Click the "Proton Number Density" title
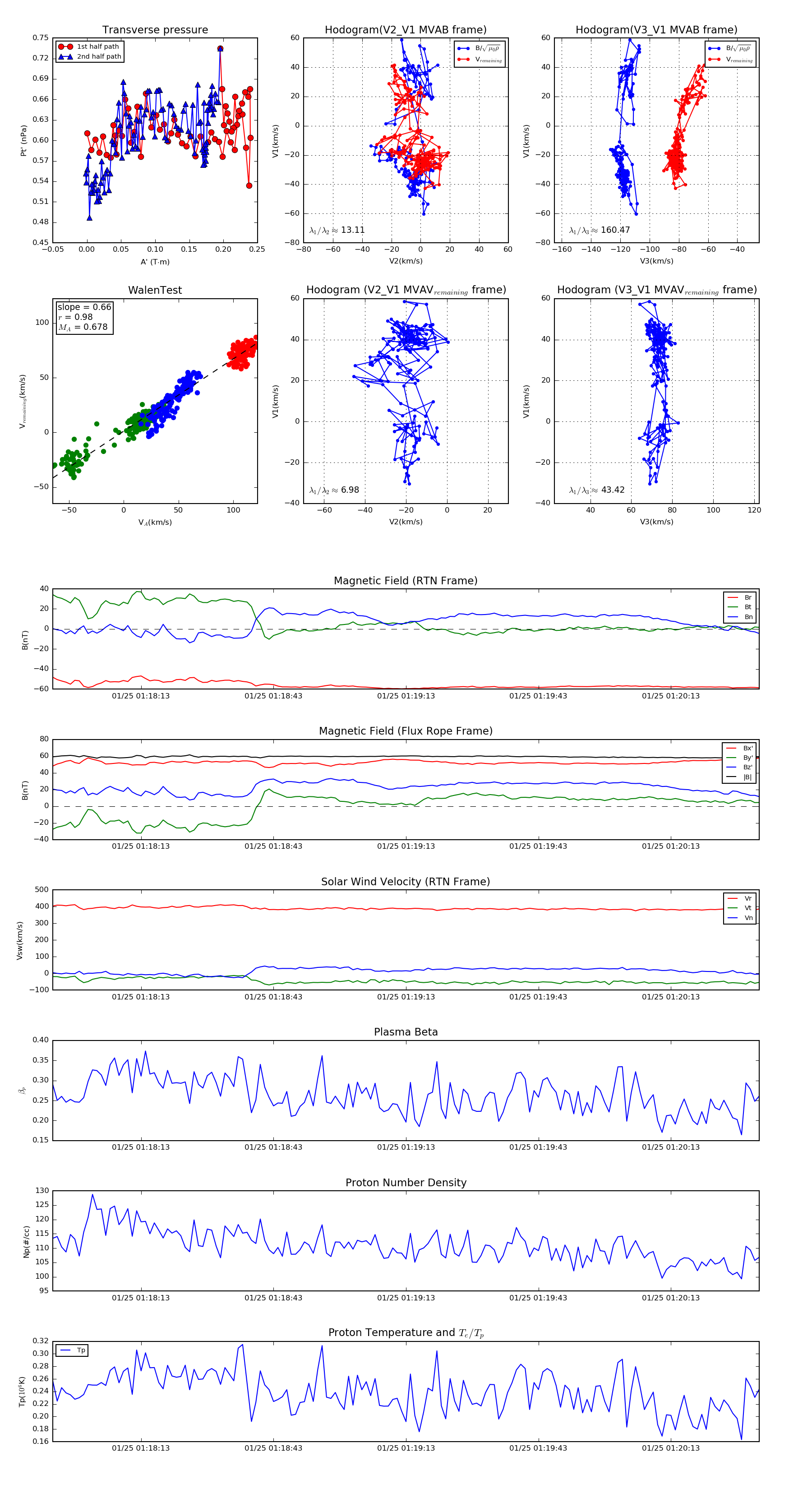Screen dimensions: 812x1489 [406, 1183]
